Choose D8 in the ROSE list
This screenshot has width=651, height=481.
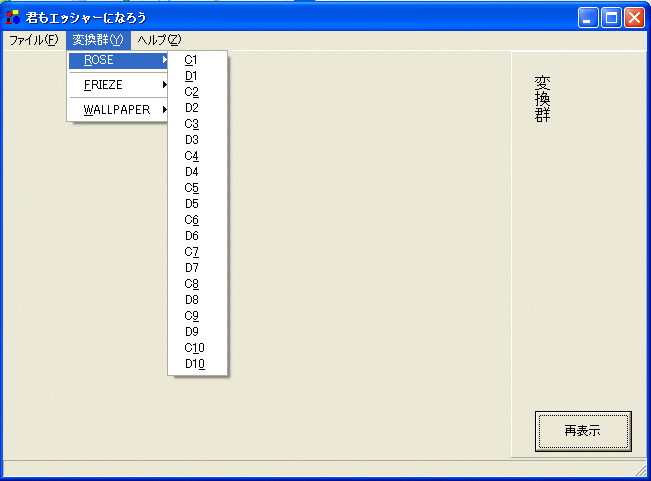pyautogui.click(x=198, y=300)
